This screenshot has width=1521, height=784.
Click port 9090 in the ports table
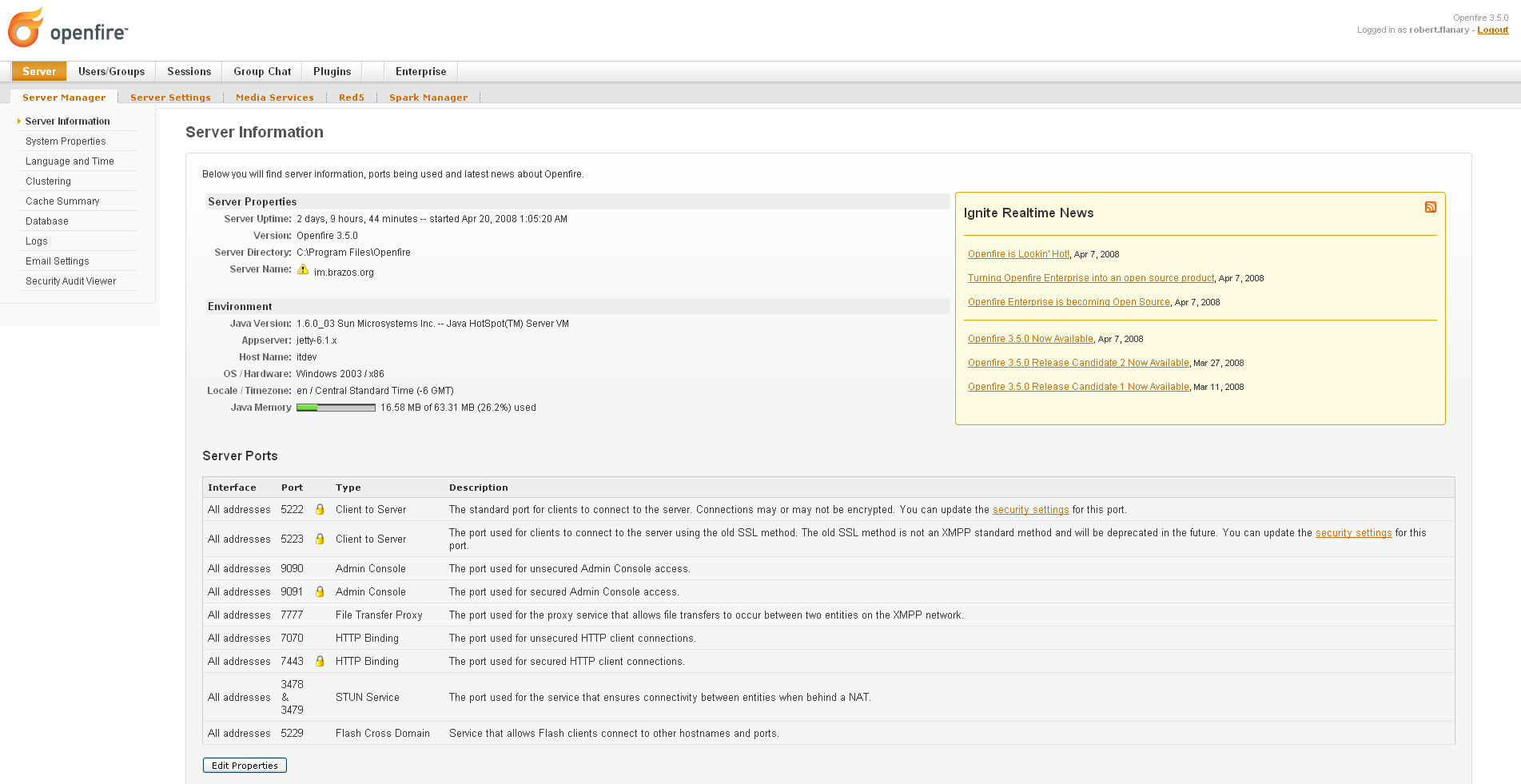[292, 568]
